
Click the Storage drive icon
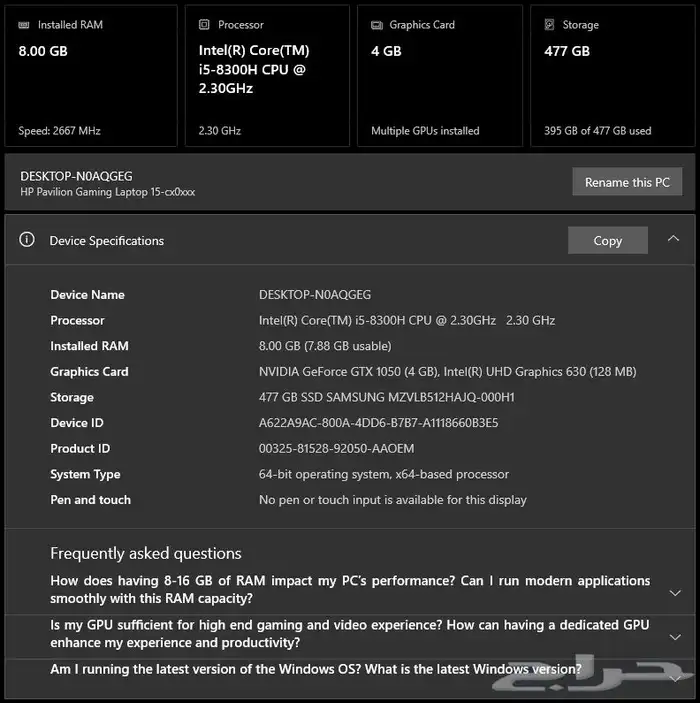pos(549,25)
